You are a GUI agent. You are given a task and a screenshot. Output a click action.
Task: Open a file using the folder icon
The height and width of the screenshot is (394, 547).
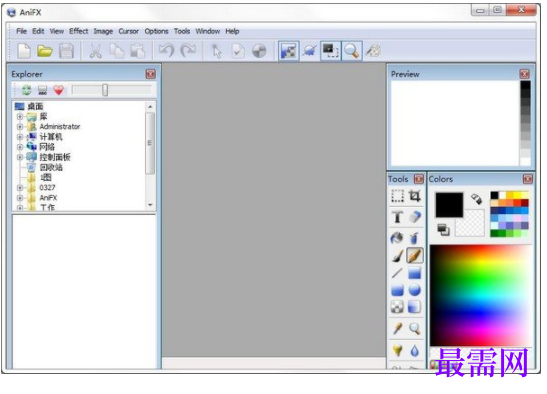[45, 51]
